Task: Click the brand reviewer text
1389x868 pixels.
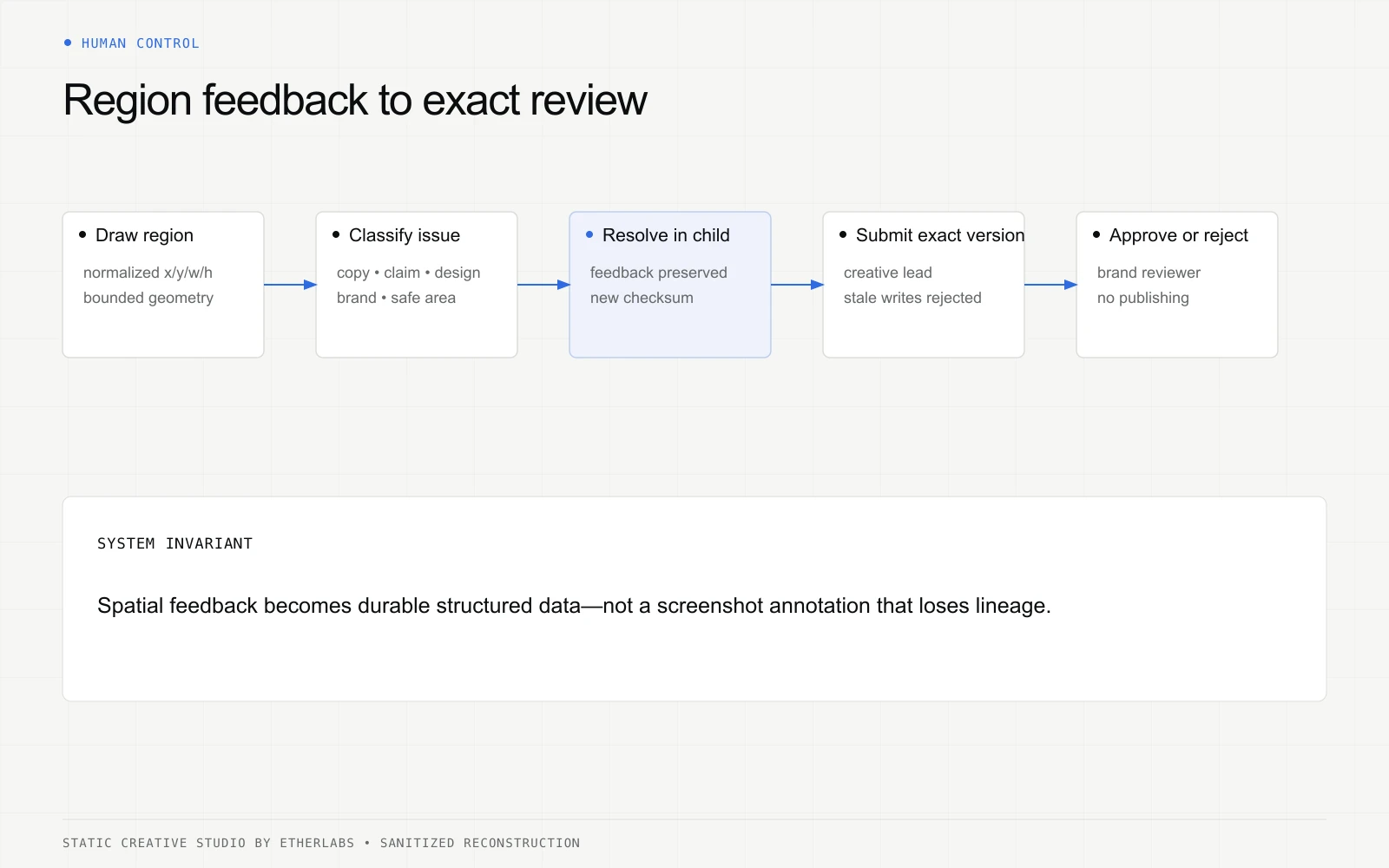Action: click(1149, 273)
